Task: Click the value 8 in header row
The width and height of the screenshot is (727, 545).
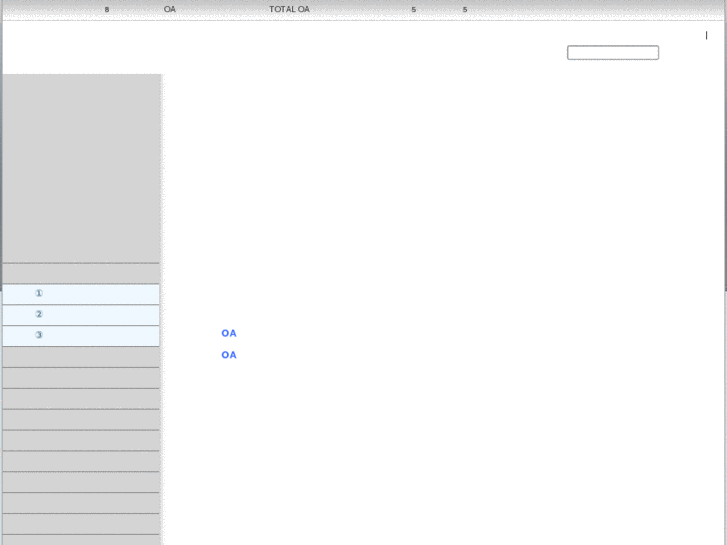Action: [x=107, y=10]
